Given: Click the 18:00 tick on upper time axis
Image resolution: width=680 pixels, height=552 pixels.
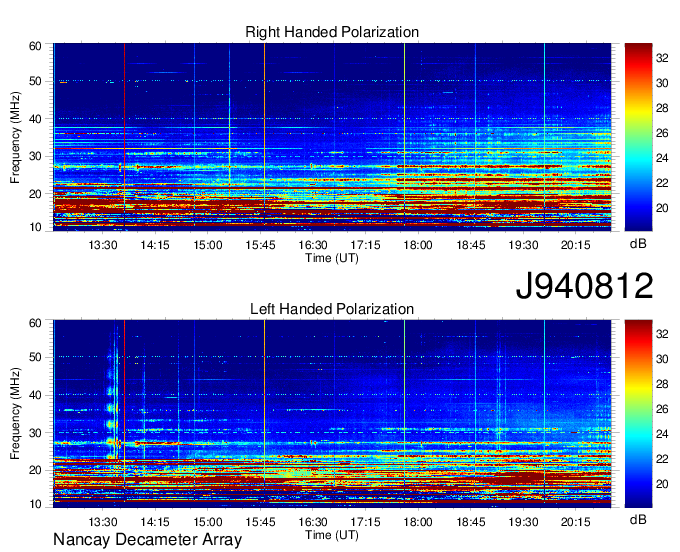Looking at the screenshot, I should click(418, 245).
